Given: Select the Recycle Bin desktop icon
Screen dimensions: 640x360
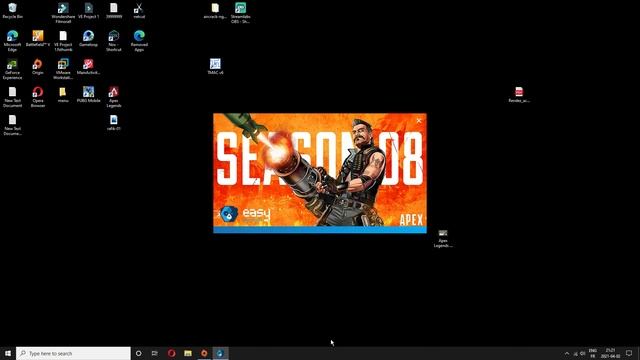Looking at the screenshot, I should point(12,11).
